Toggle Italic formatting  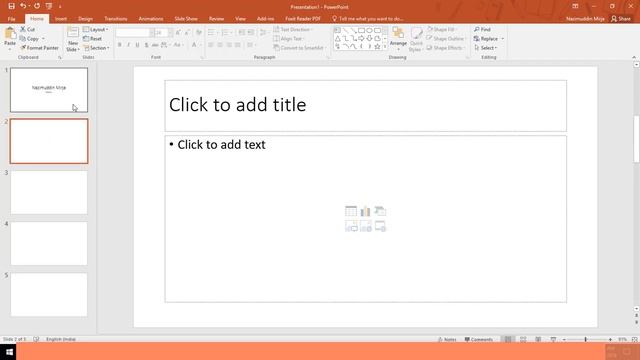click(129, 45)
